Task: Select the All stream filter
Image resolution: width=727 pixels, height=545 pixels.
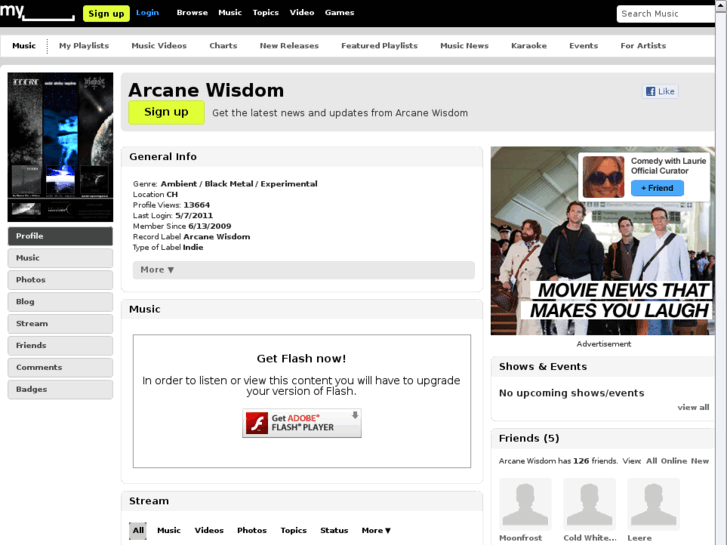Action: (x=138, y=530)
